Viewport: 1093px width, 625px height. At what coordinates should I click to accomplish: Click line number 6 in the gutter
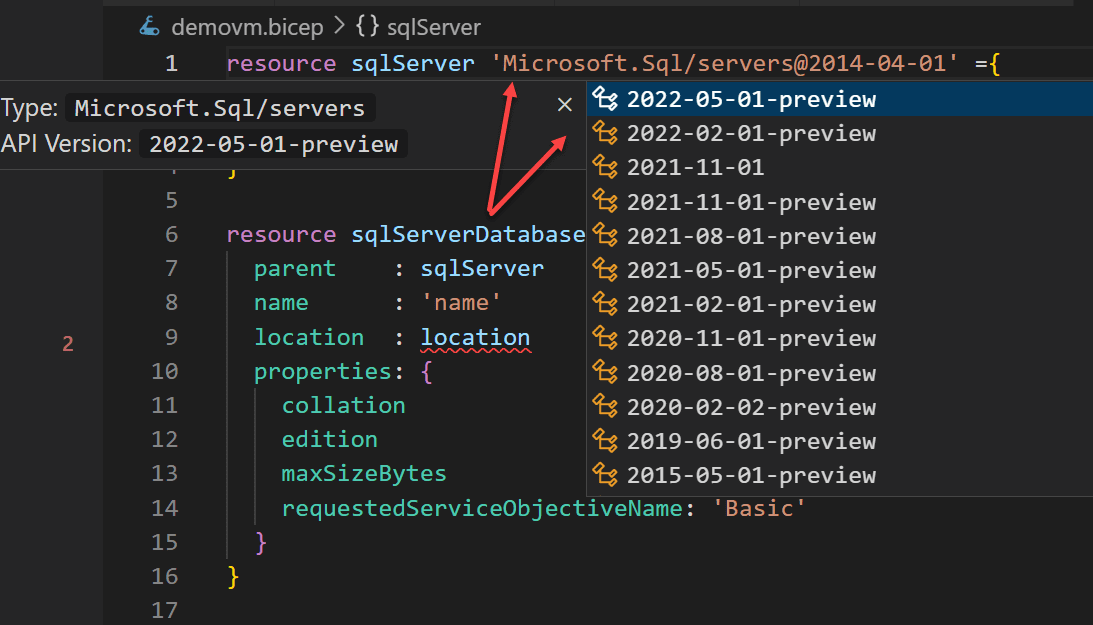click(171, 234)
